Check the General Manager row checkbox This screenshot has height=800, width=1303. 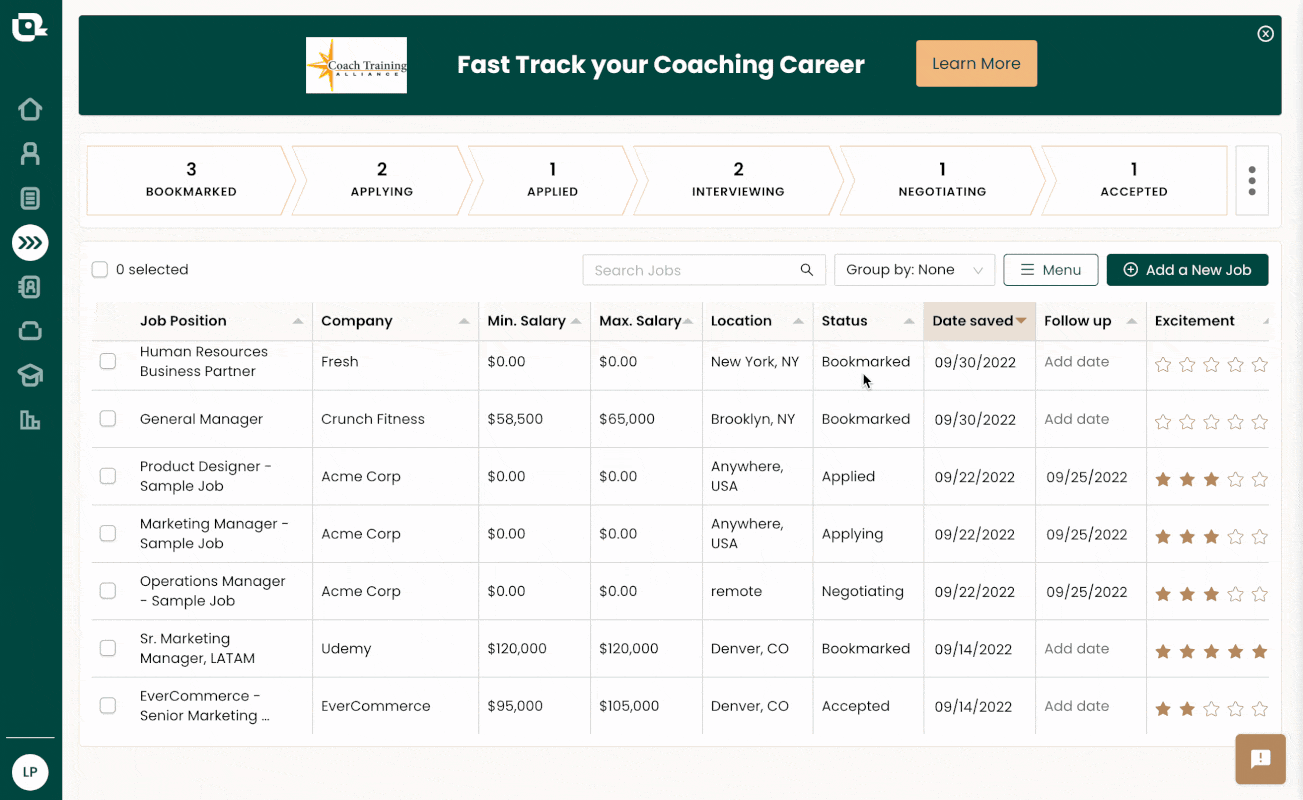(x=108, y=419)
